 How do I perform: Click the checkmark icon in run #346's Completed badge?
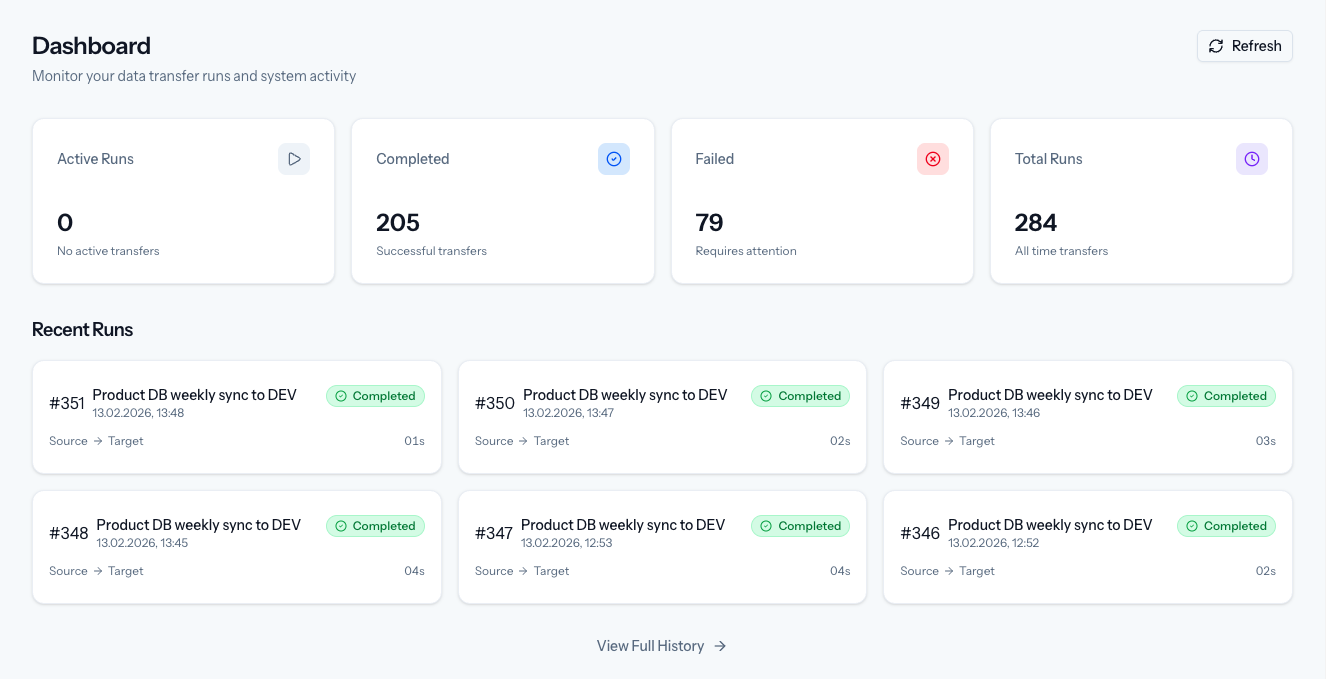point(1194,526)
